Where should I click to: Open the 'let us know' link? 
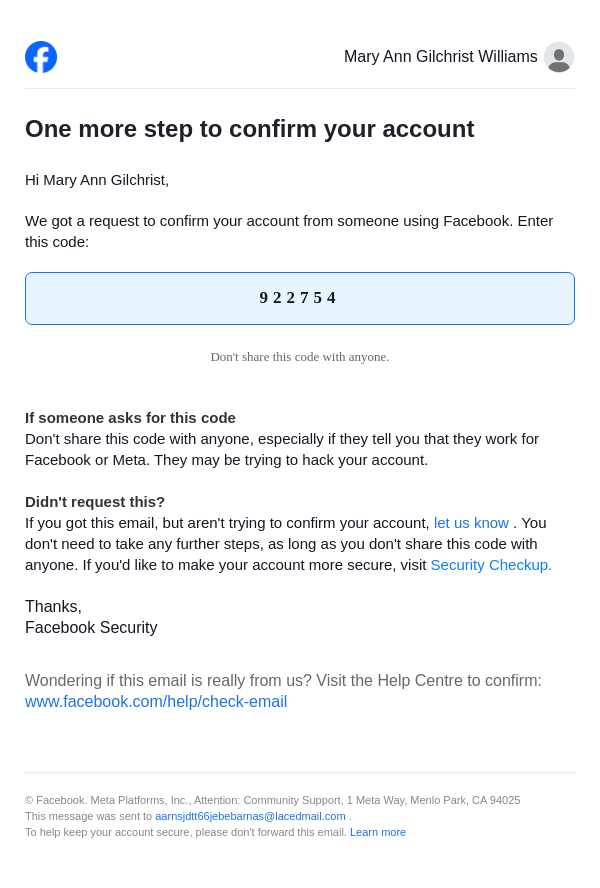click(x=471, y=523)
